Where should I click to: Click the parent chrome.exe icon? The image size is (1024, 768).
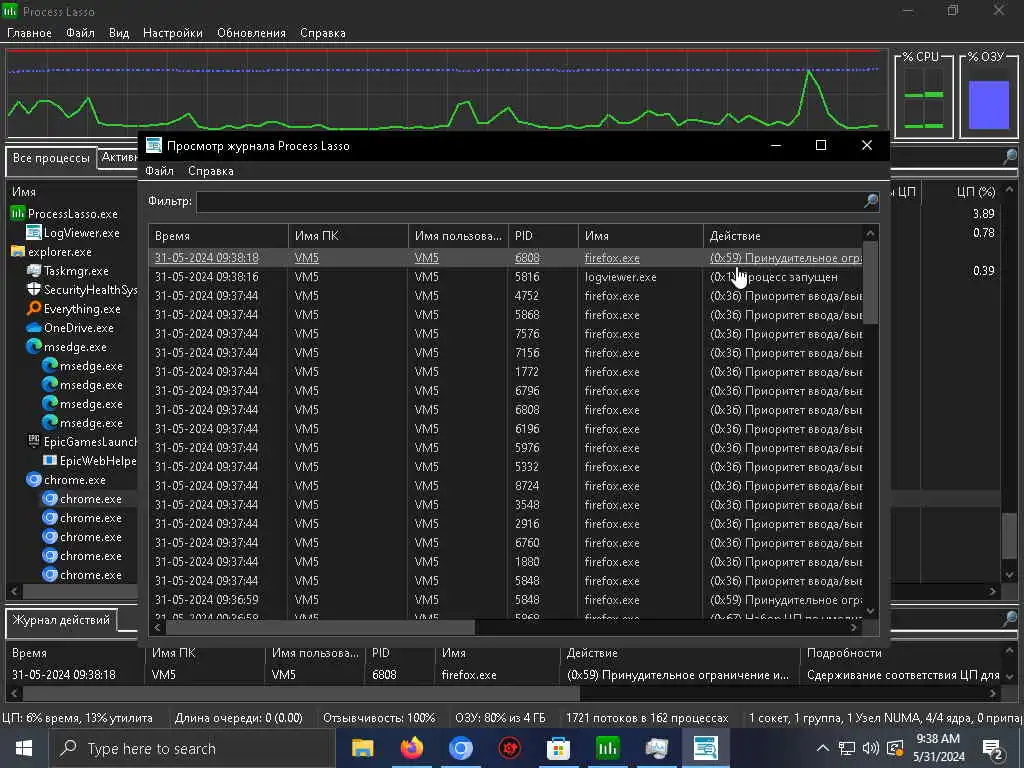33,479
